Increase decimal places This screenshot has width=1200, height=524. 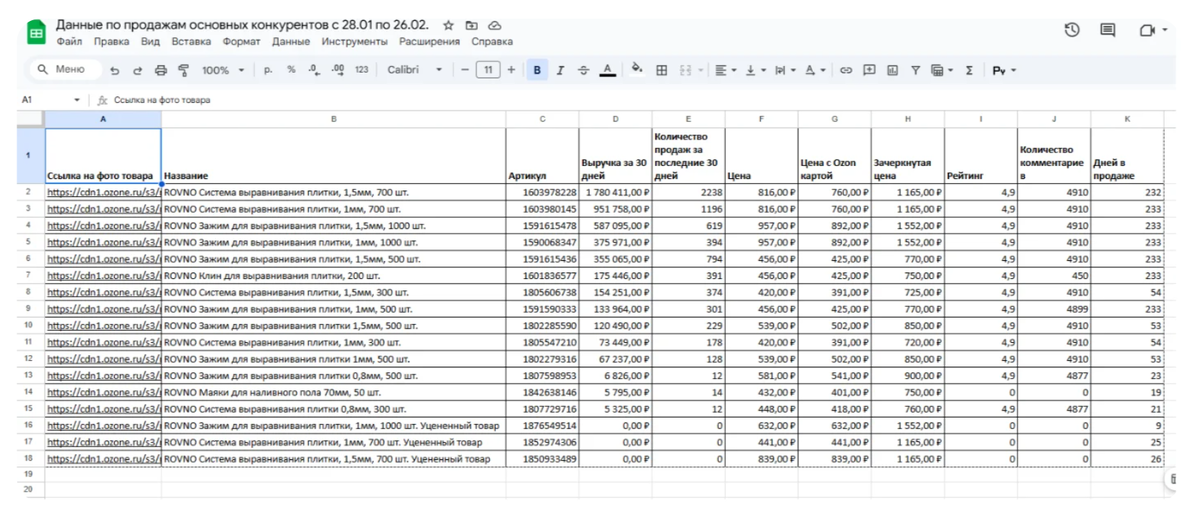pyautogui.click(x=337, y=70)
